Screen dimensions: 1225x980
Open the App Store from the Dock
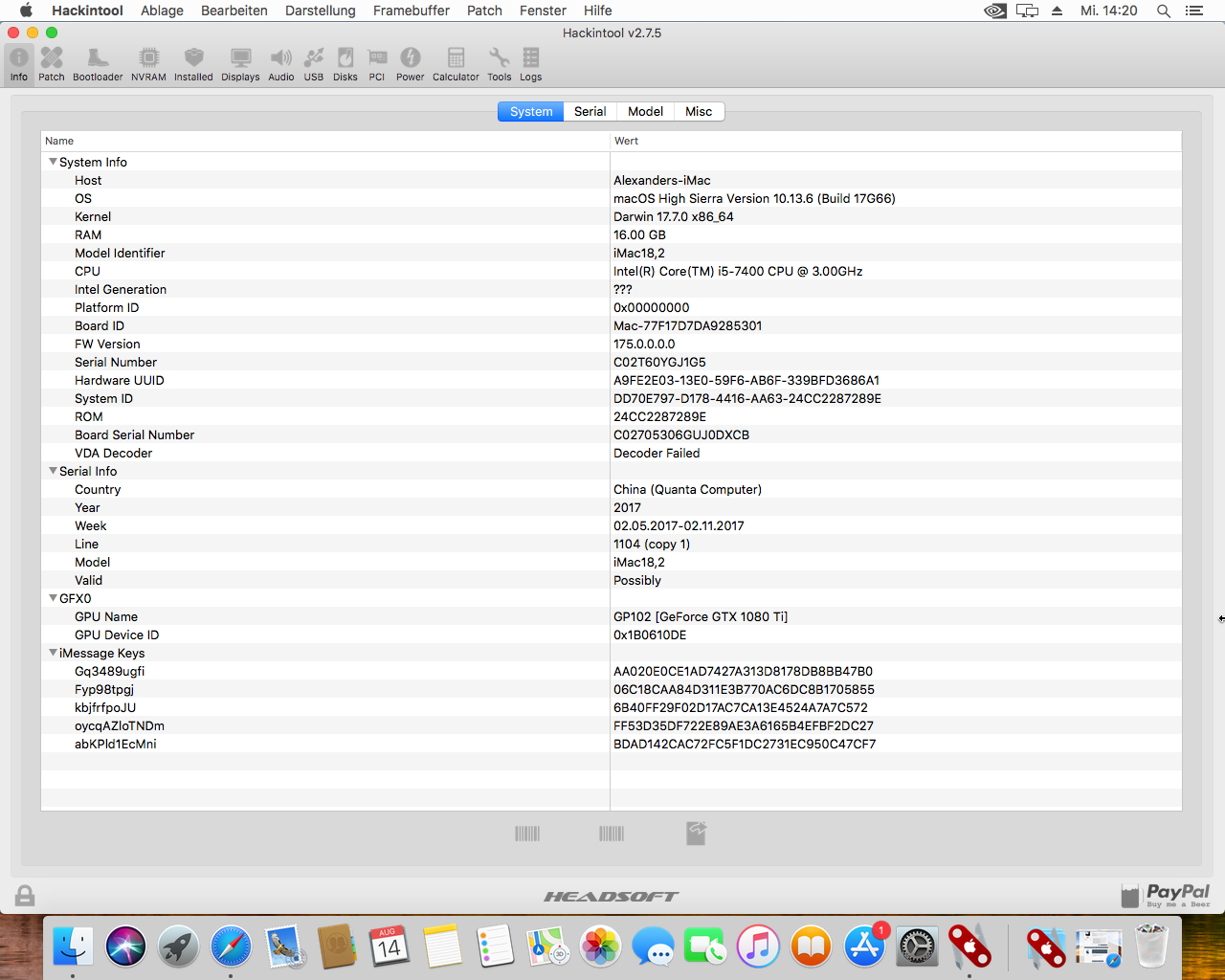click(864, 947)
